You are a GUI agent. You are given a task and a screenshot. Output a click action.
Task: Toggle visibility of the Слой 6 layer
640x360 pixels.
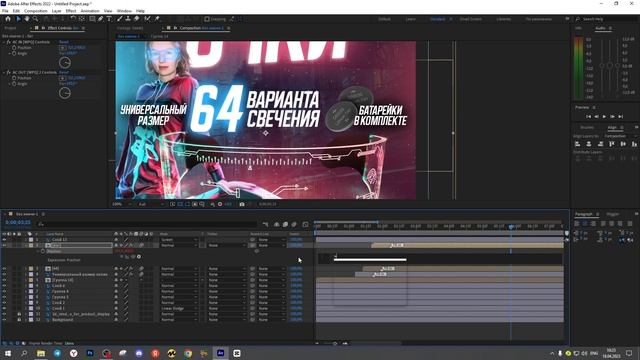[4, 286]
